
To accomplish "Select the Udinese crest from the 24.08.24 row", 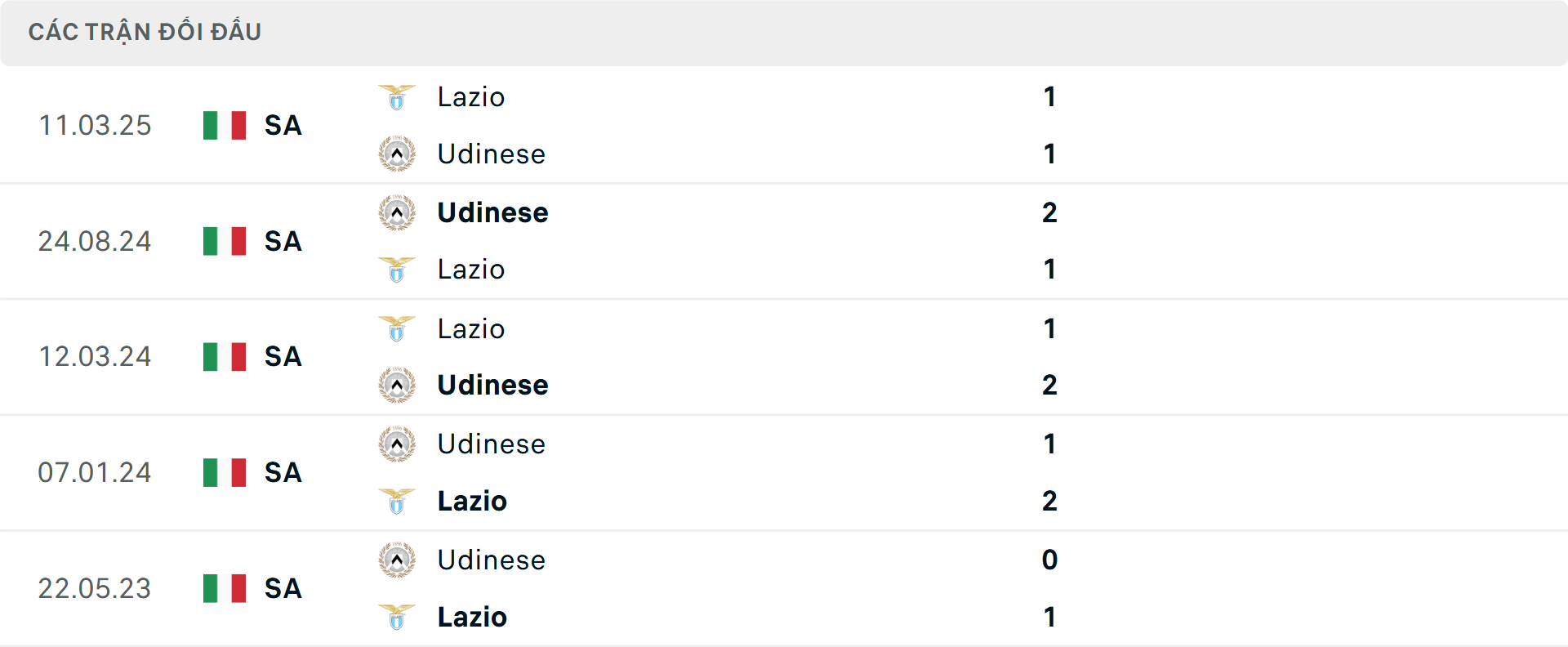I will (x=397, y=212).
